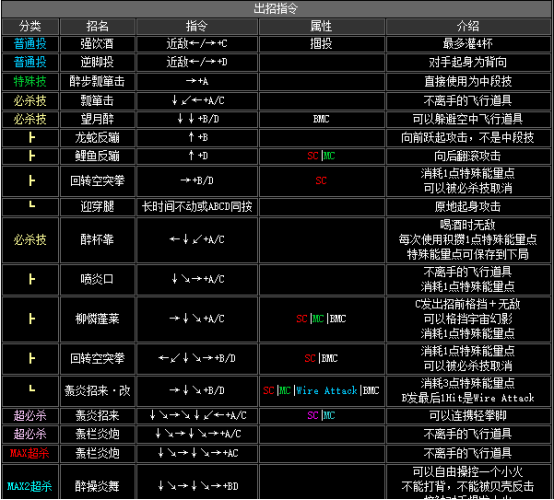Click the command '↓↙←+A/C'
This screenshot has width=554, height=500.
(x=198, y=101)
